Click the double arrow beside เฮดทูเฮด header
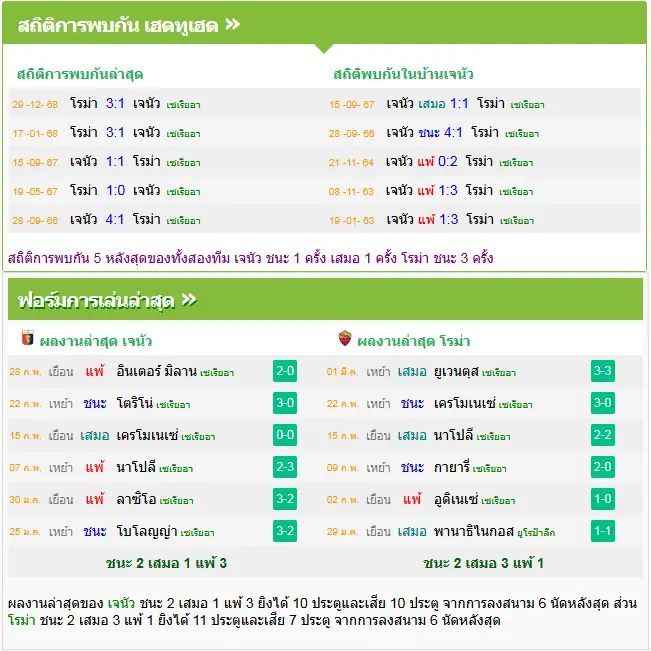The image size is (651, 651). pos(232,24)
